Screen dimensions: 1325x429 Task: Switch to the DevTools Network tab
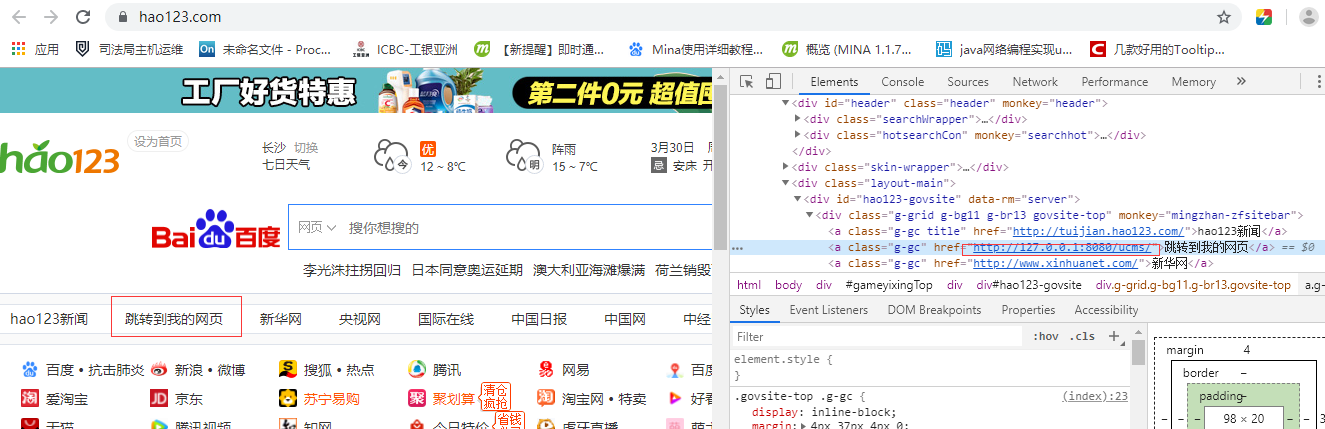(1035, 82)
